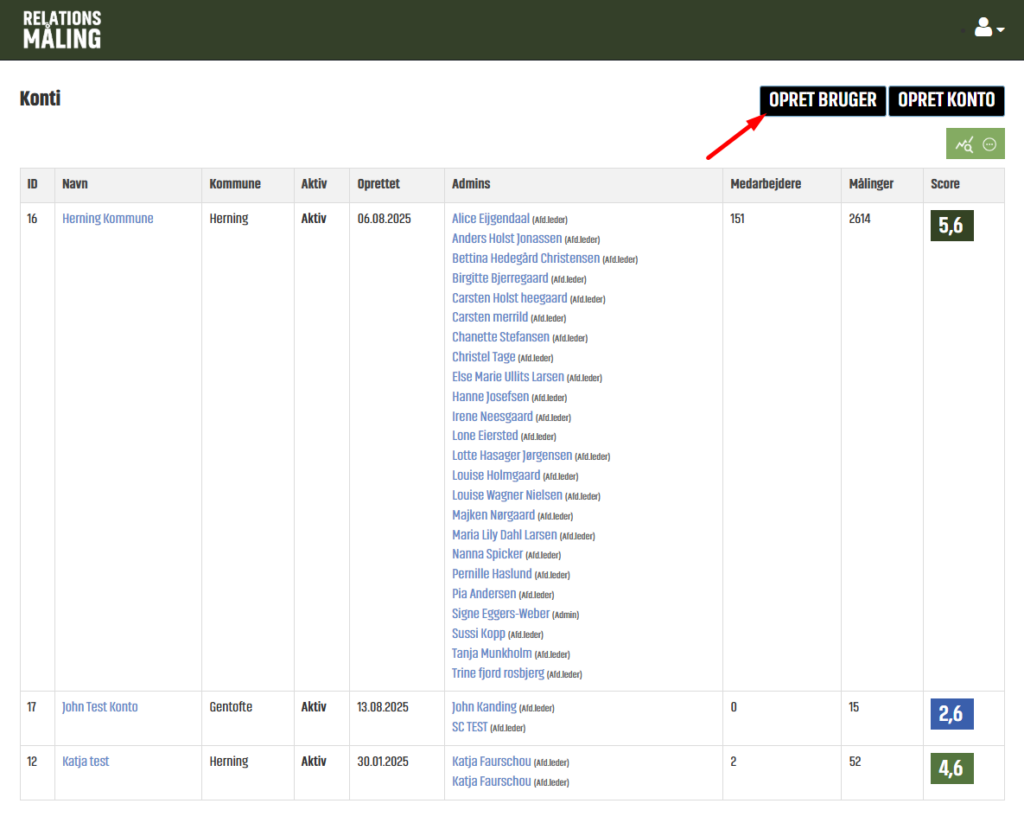Select the SC TEST admin link

[470, 727]
